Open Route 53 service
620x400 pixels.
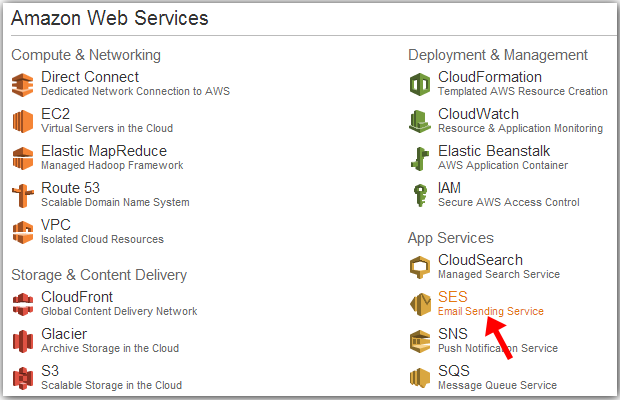click(x=70, y=188)
